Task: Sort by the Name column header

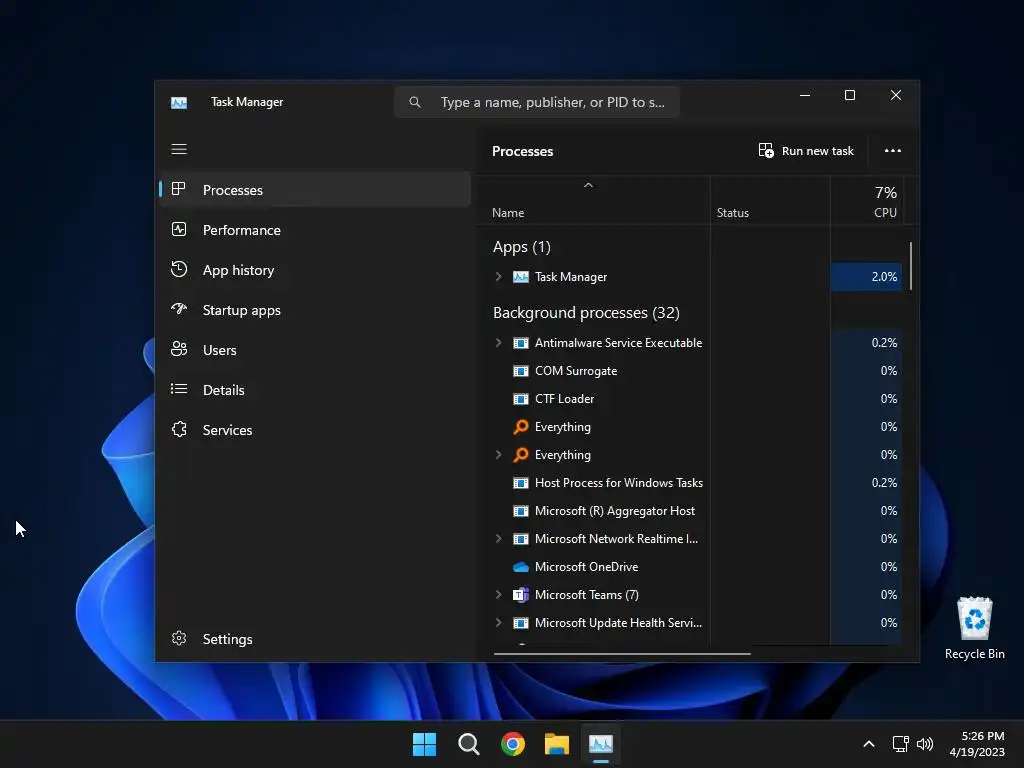Action: click(593, 201)
